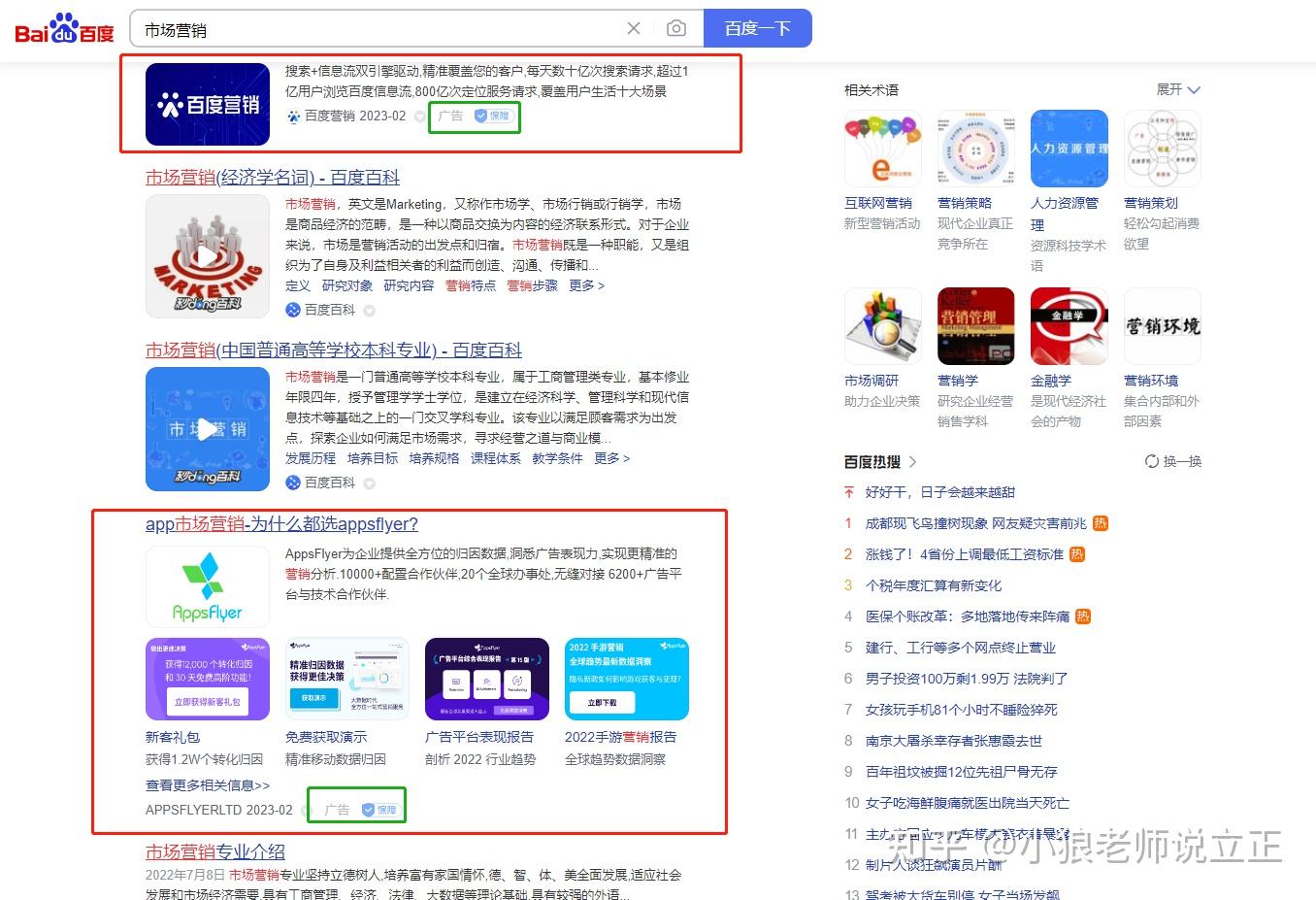Refresh hot list with 换一换

(x=1173, y=461)
